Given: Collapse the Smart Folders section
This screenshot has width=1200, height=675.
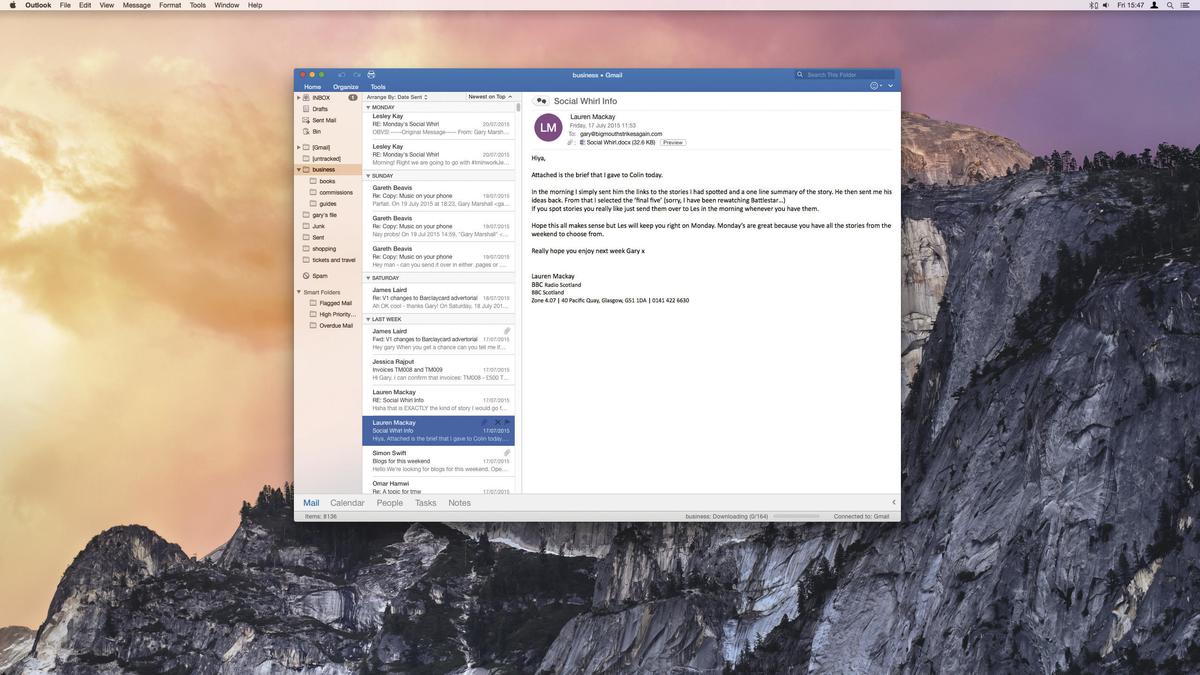Looking at the screenshot, I should pyautogui.click(x=298, y=292).
